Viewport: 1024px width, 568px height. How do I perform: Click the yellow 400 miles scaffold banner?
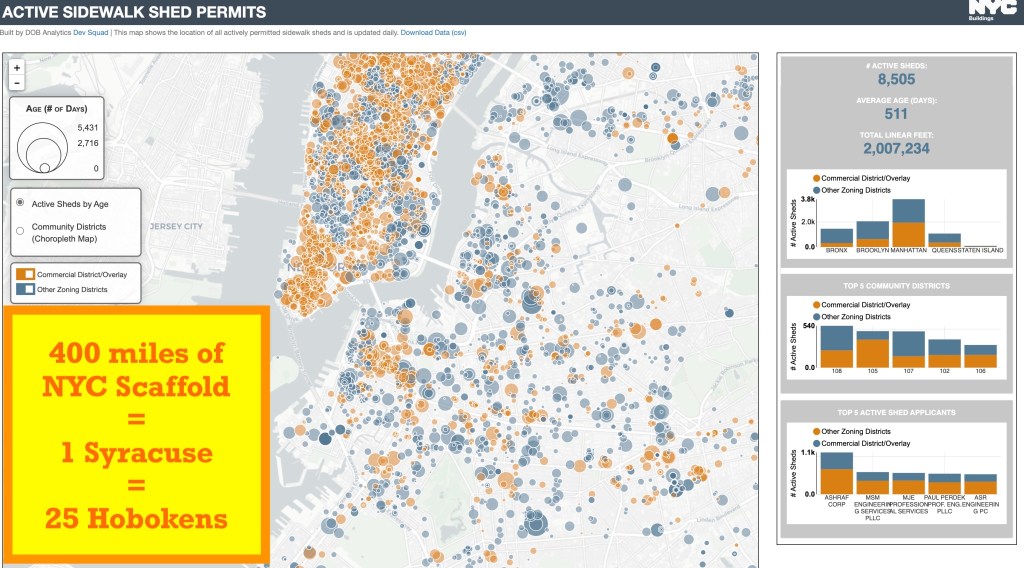135,433
